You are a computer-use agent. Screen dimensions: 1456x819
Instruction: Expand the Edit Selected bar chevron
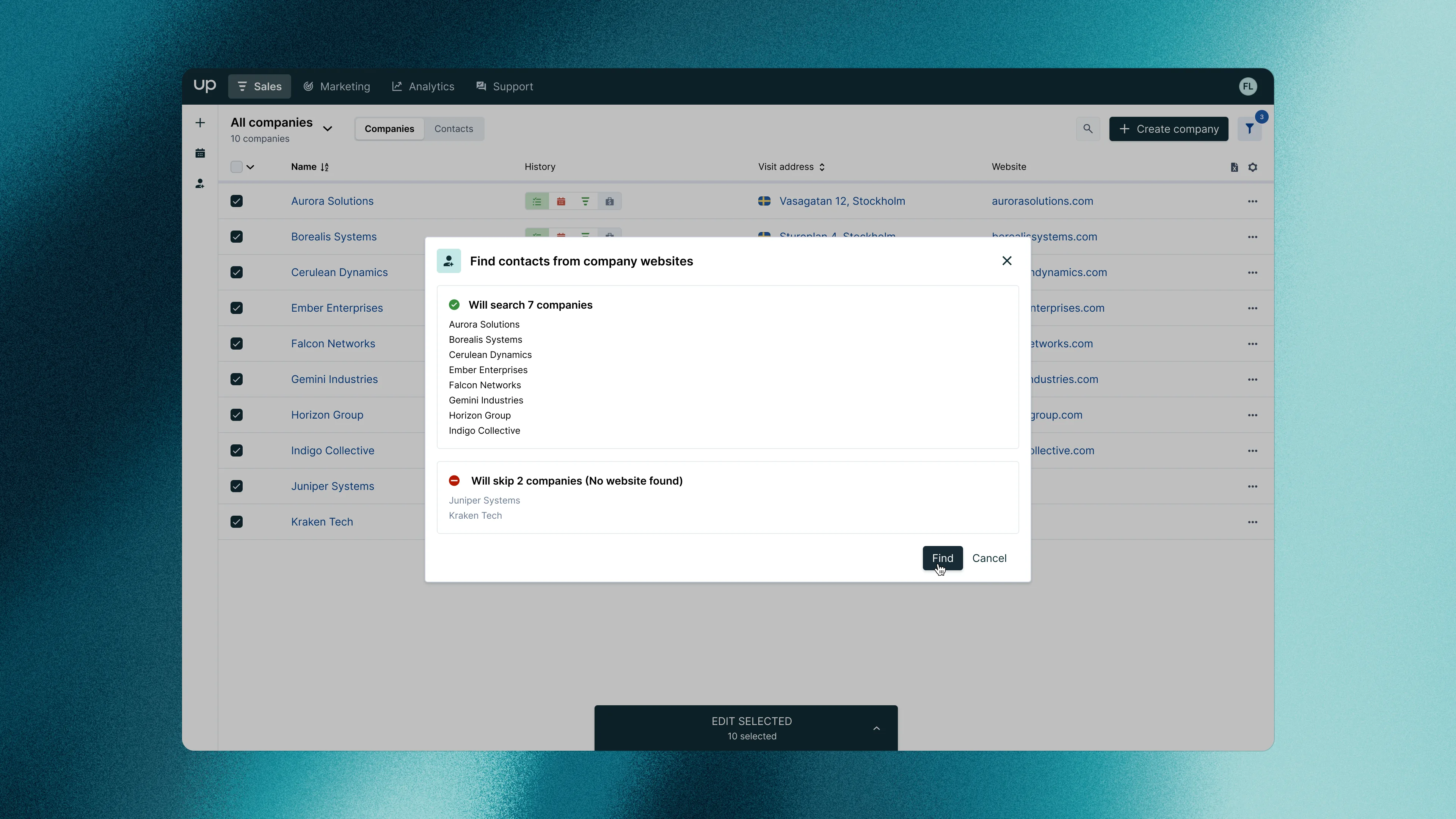tap(876, 728)
